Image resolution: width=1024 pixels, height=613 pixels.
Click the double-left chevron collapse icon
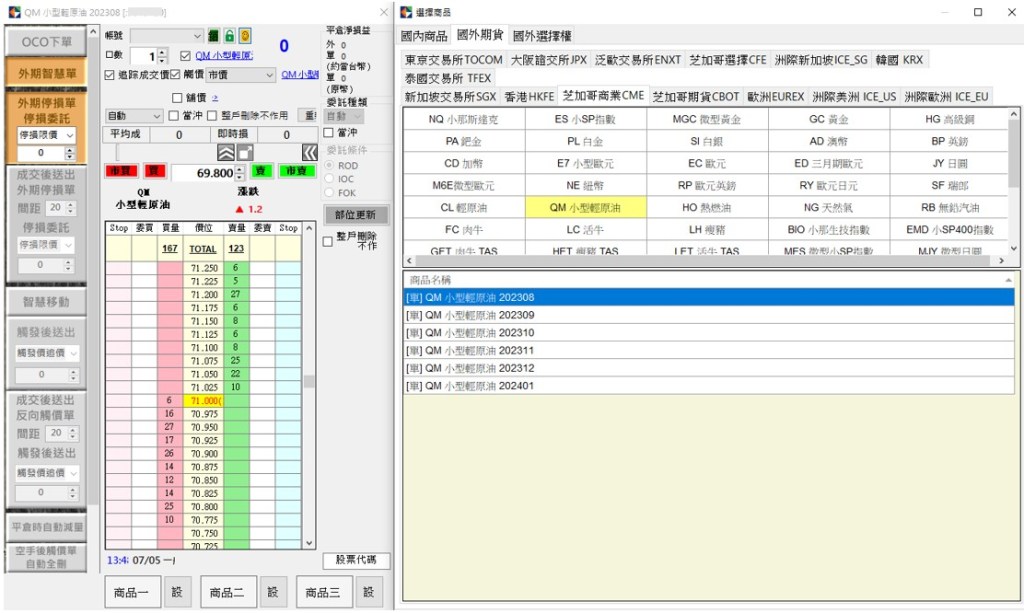(x=312, y=153)
